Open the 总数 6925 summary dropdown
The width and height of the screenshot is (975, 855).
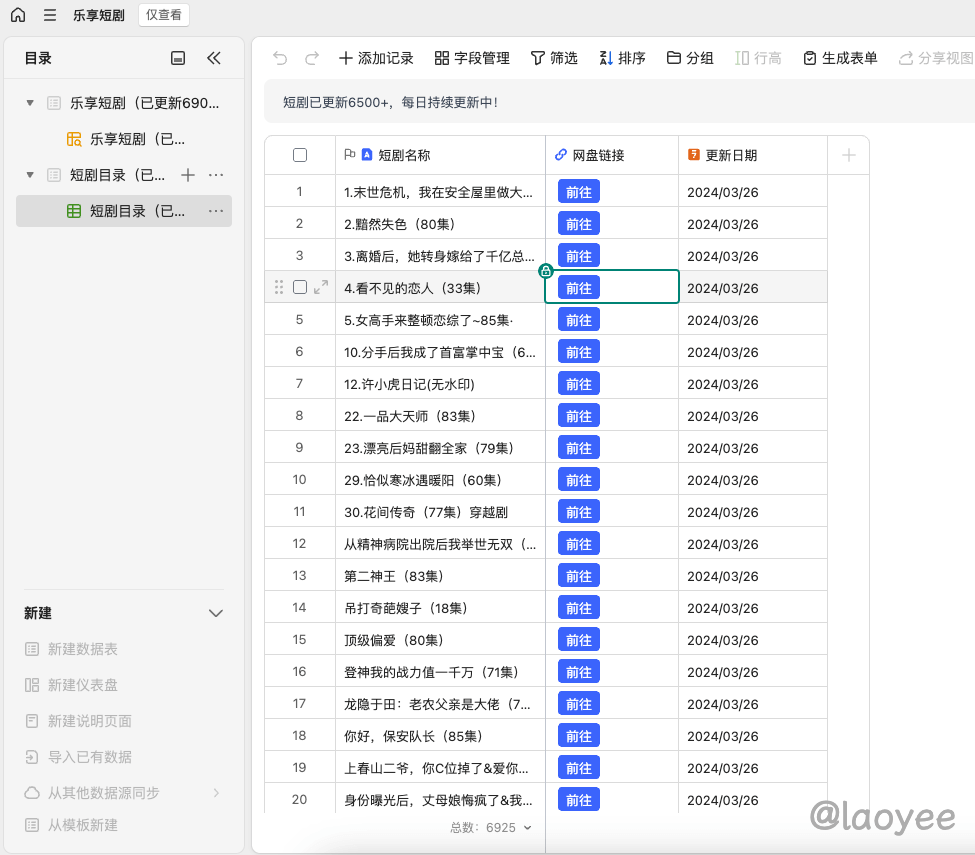pos(491,827)
